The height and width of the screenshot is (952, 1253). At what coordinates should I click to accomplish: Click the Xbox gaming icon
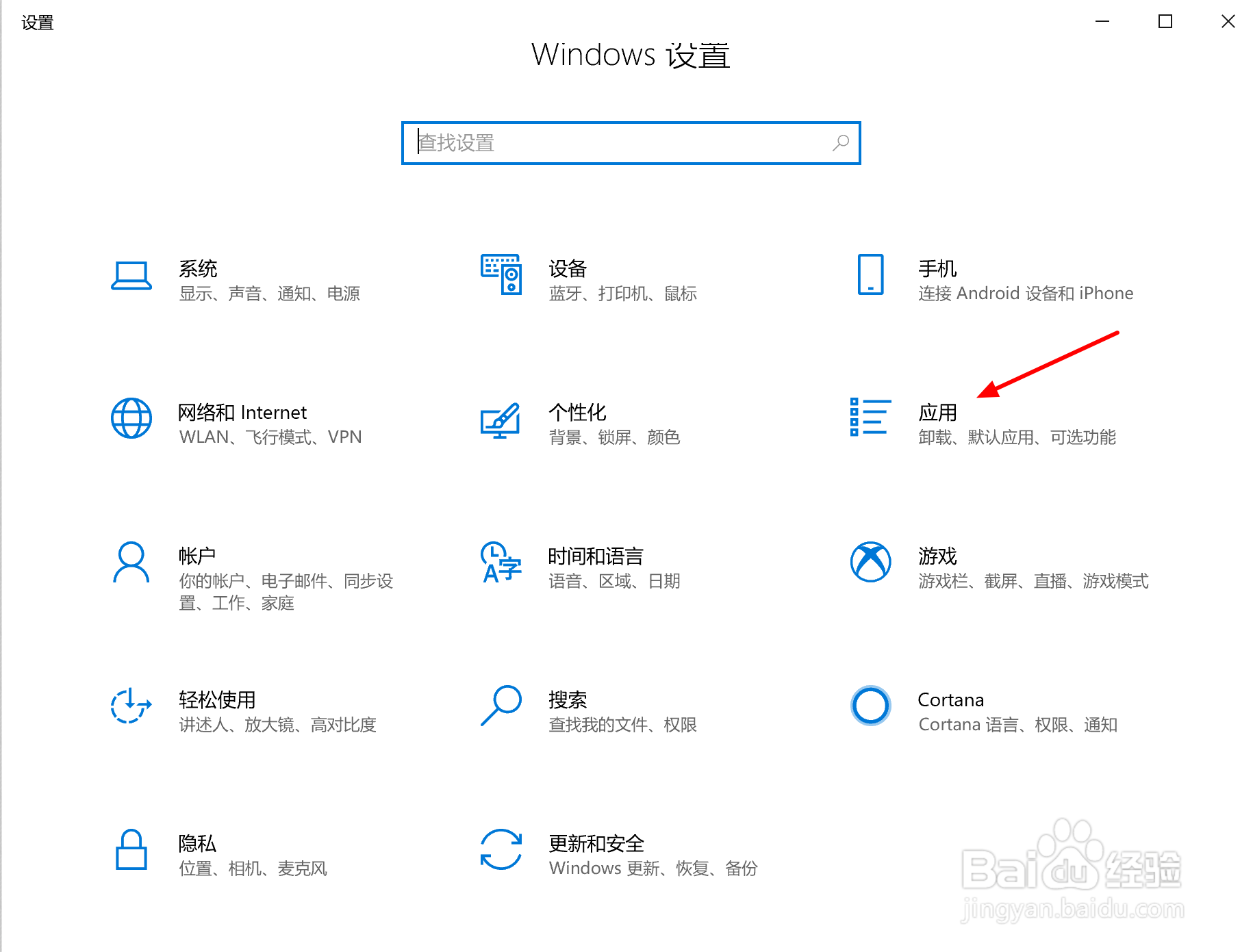[870, 562]
